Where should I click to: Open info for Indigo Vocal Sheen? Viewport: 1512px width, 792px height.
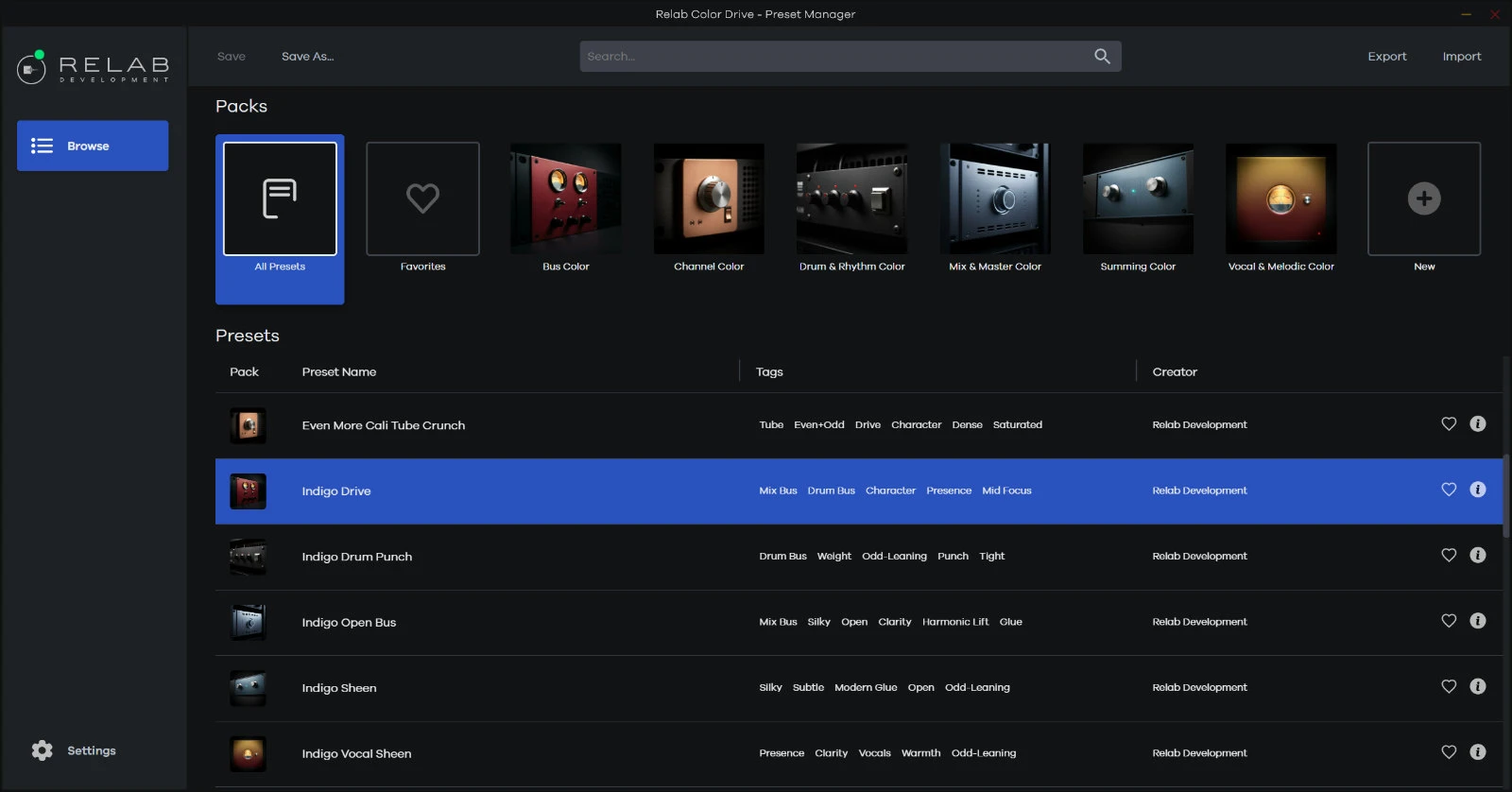pyautogui.click(x=1478, y=752)
